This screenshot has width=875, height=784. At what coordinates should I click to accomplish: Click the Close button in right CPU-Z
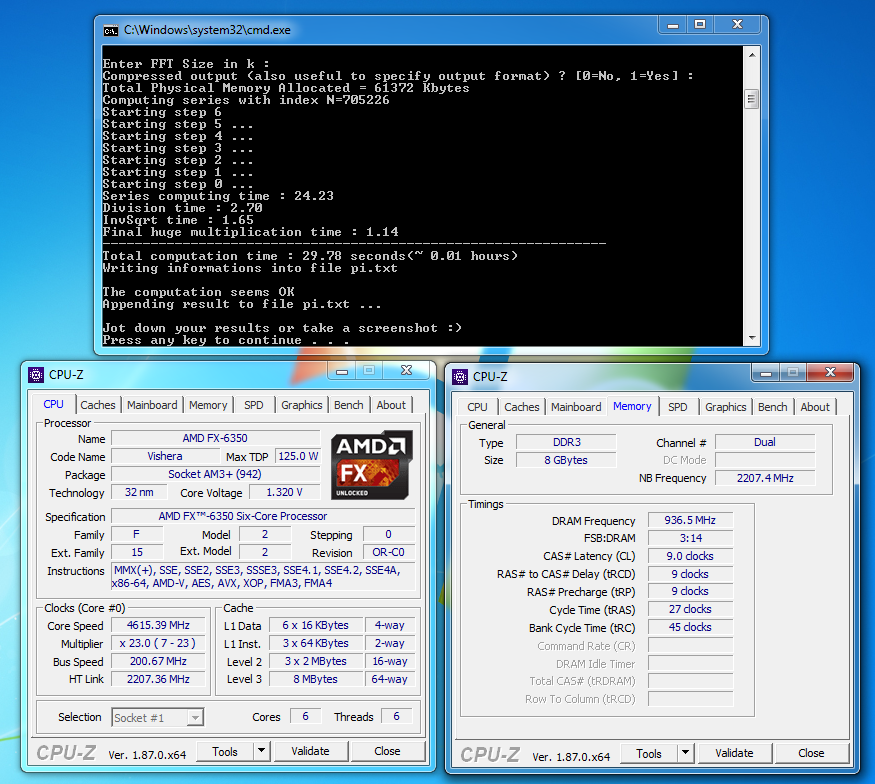point(811,754)
